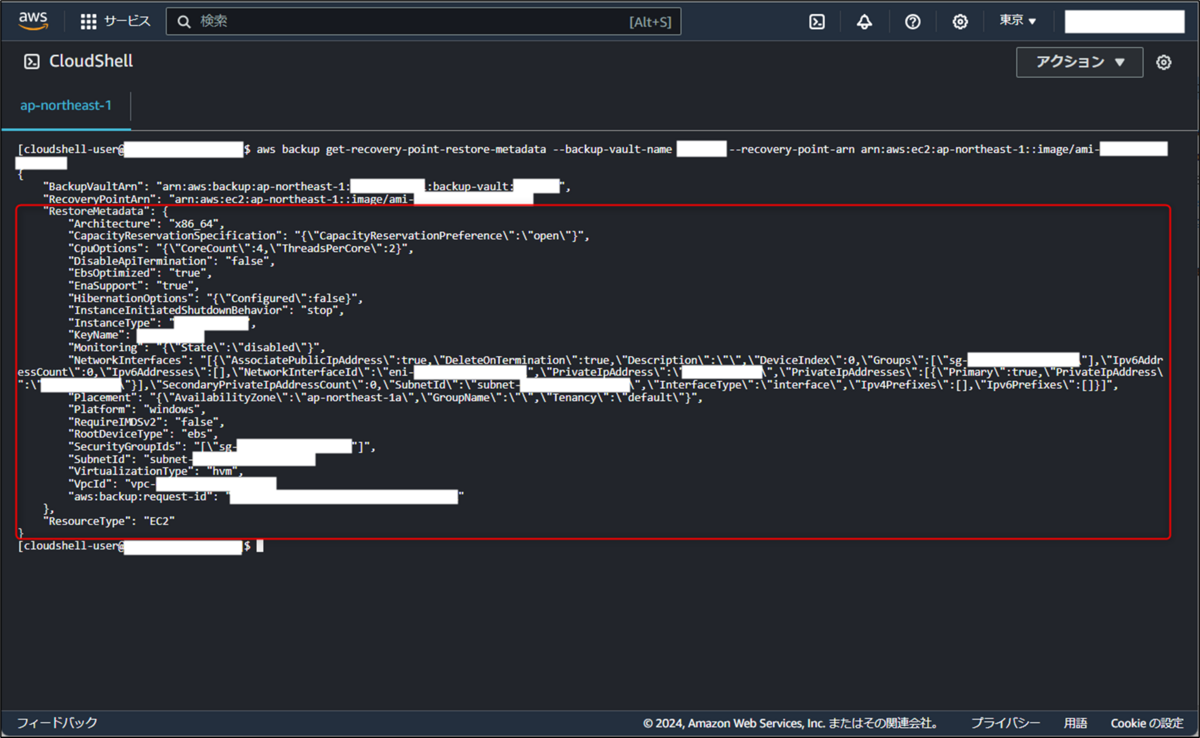Expand the 東京 region selector
Image resolution: width=1200 pixels, height=738 pixels.
coord(1018,21)
